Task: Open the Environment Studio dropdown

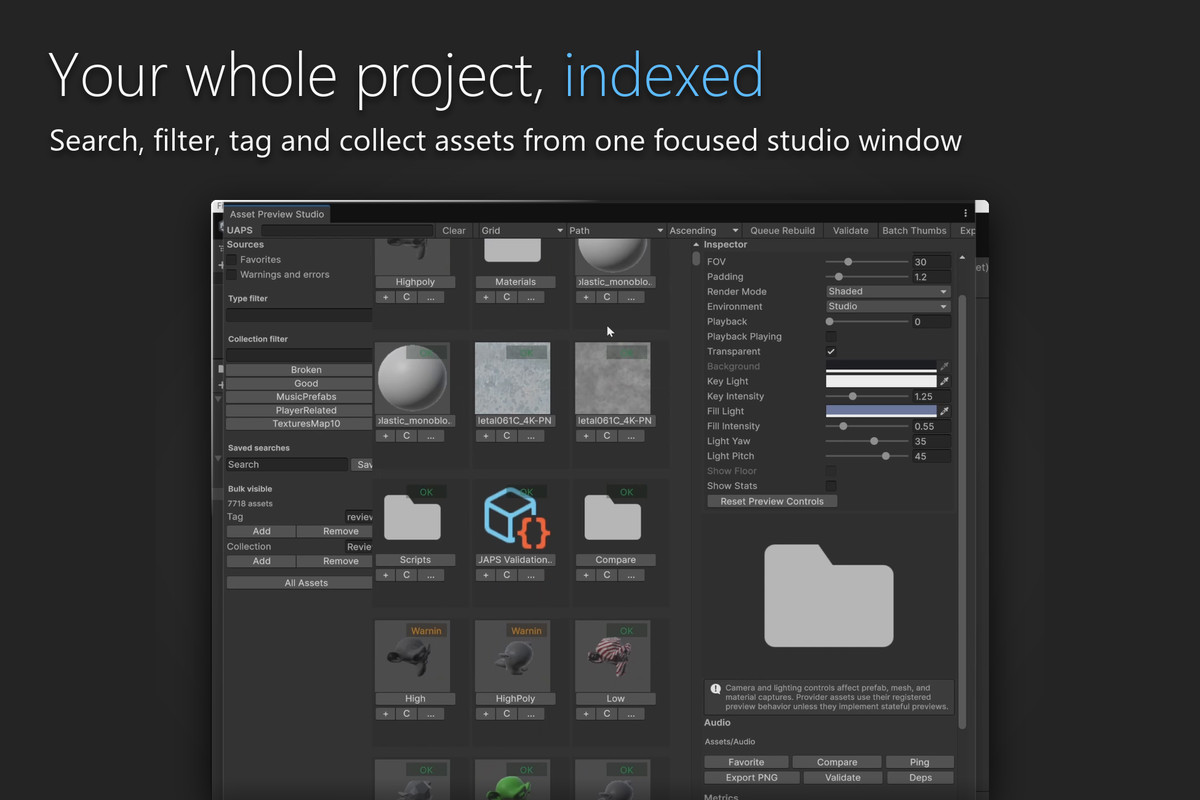Action: click(888, 307)
